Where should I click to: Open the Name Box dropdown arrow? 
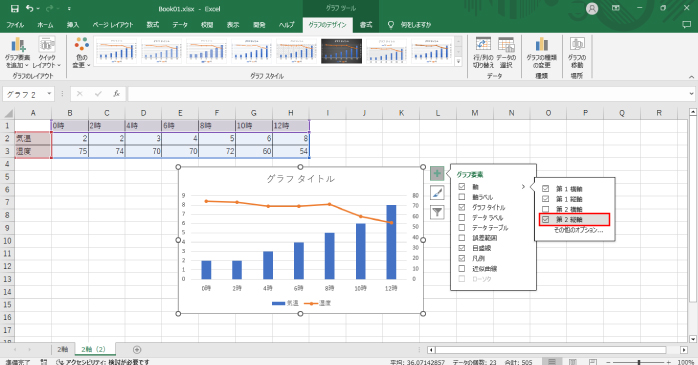pyautogui.click(x=49, y=94)
